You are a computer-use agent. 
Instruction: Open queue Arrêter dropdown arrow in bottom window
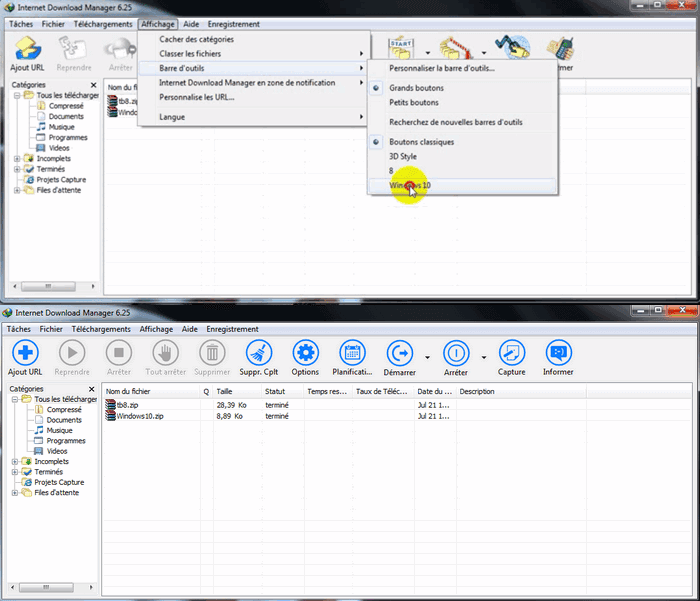pos(483,357)
